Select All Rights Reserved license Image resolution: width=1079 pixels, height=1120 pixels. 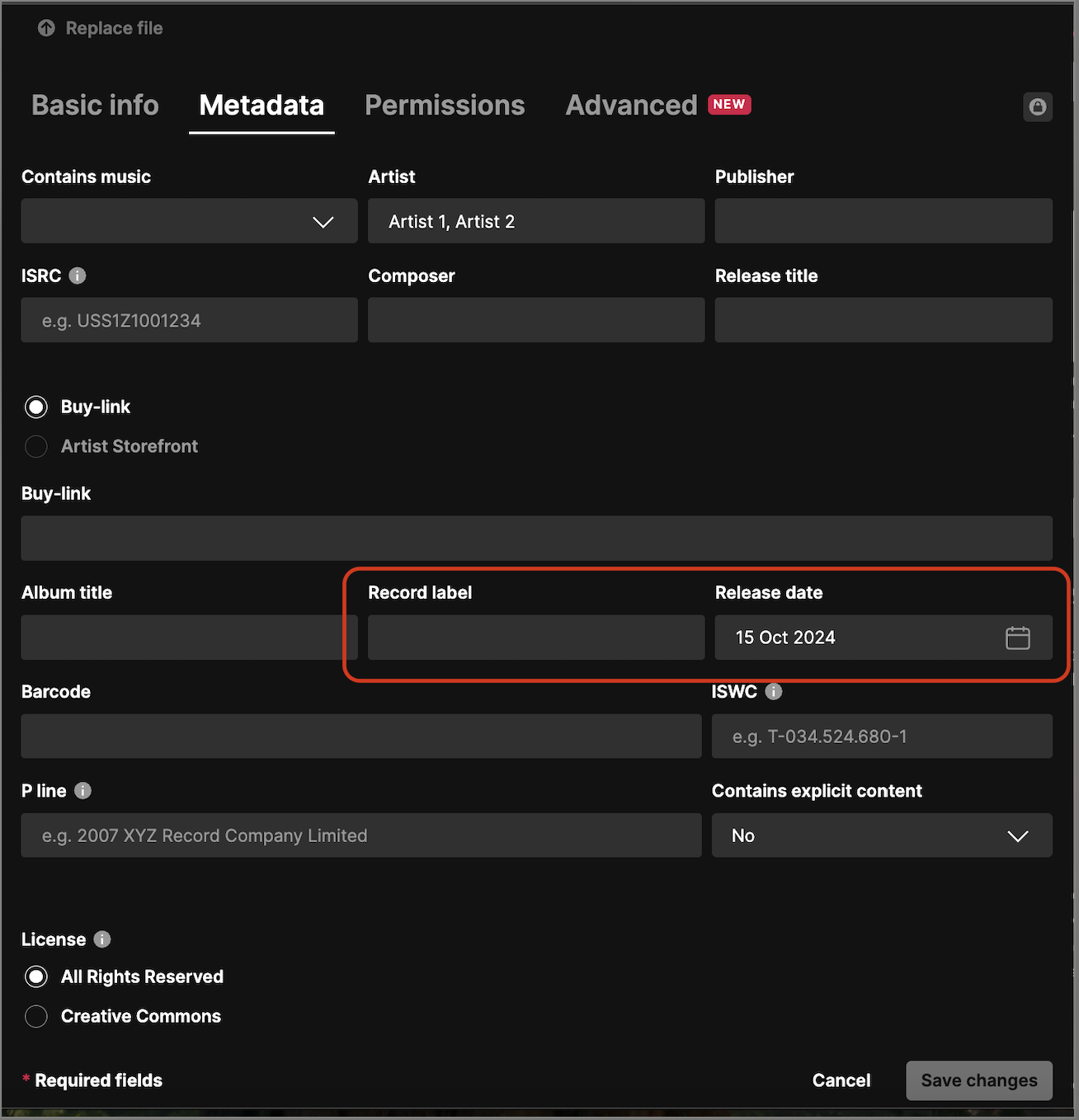coord(36,976)
